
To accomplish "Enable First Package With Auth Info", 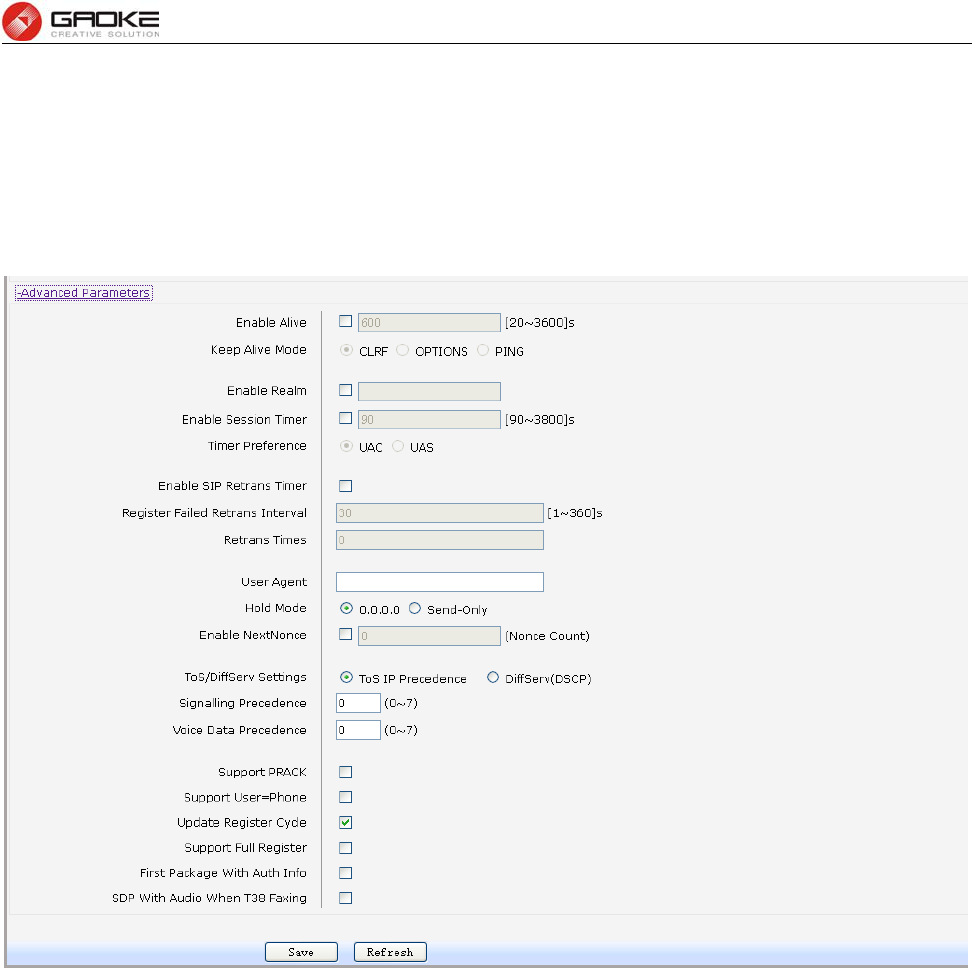I will (345, 873).
